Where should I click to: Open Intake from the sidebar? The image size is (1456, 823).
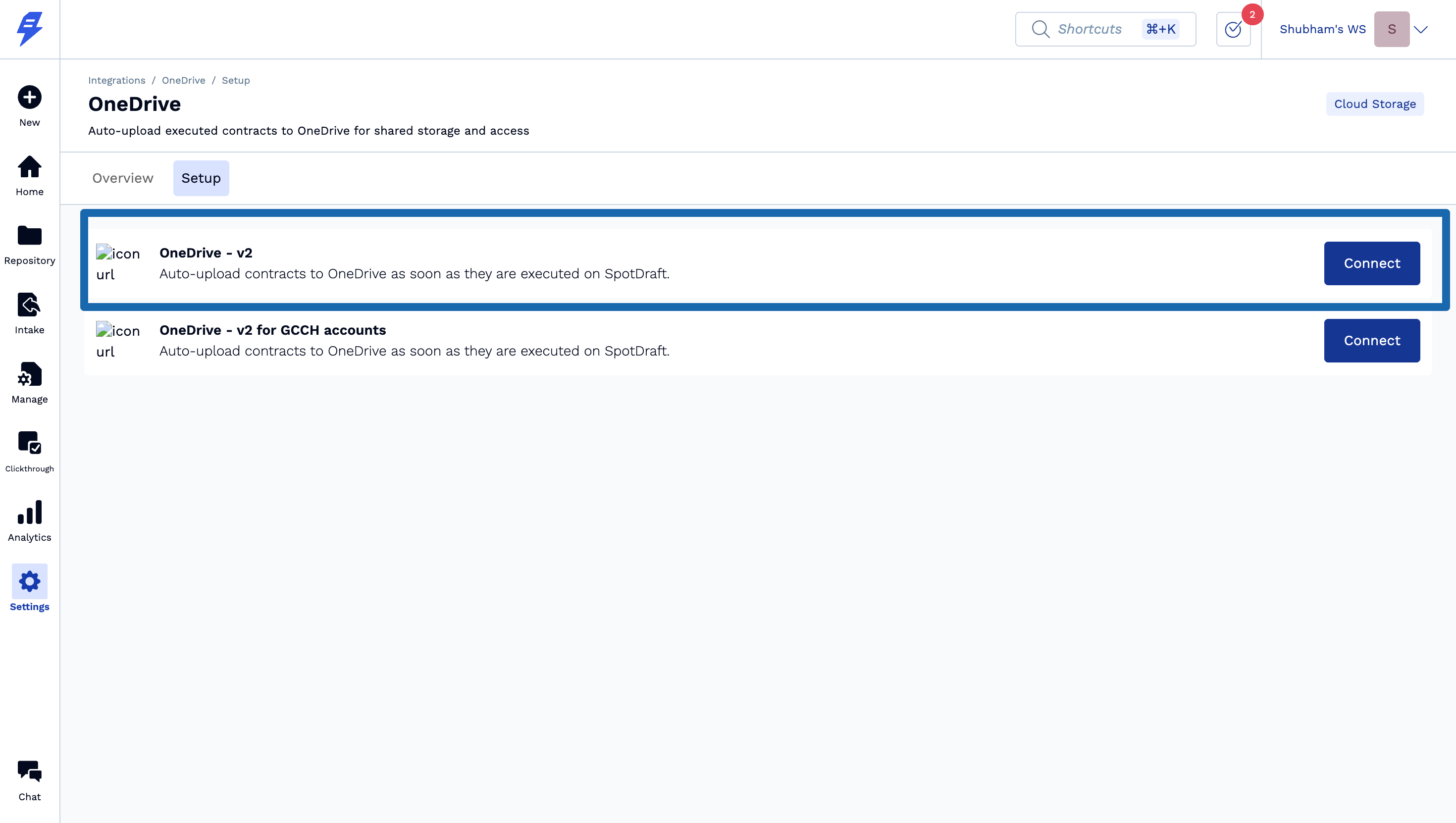29,305
